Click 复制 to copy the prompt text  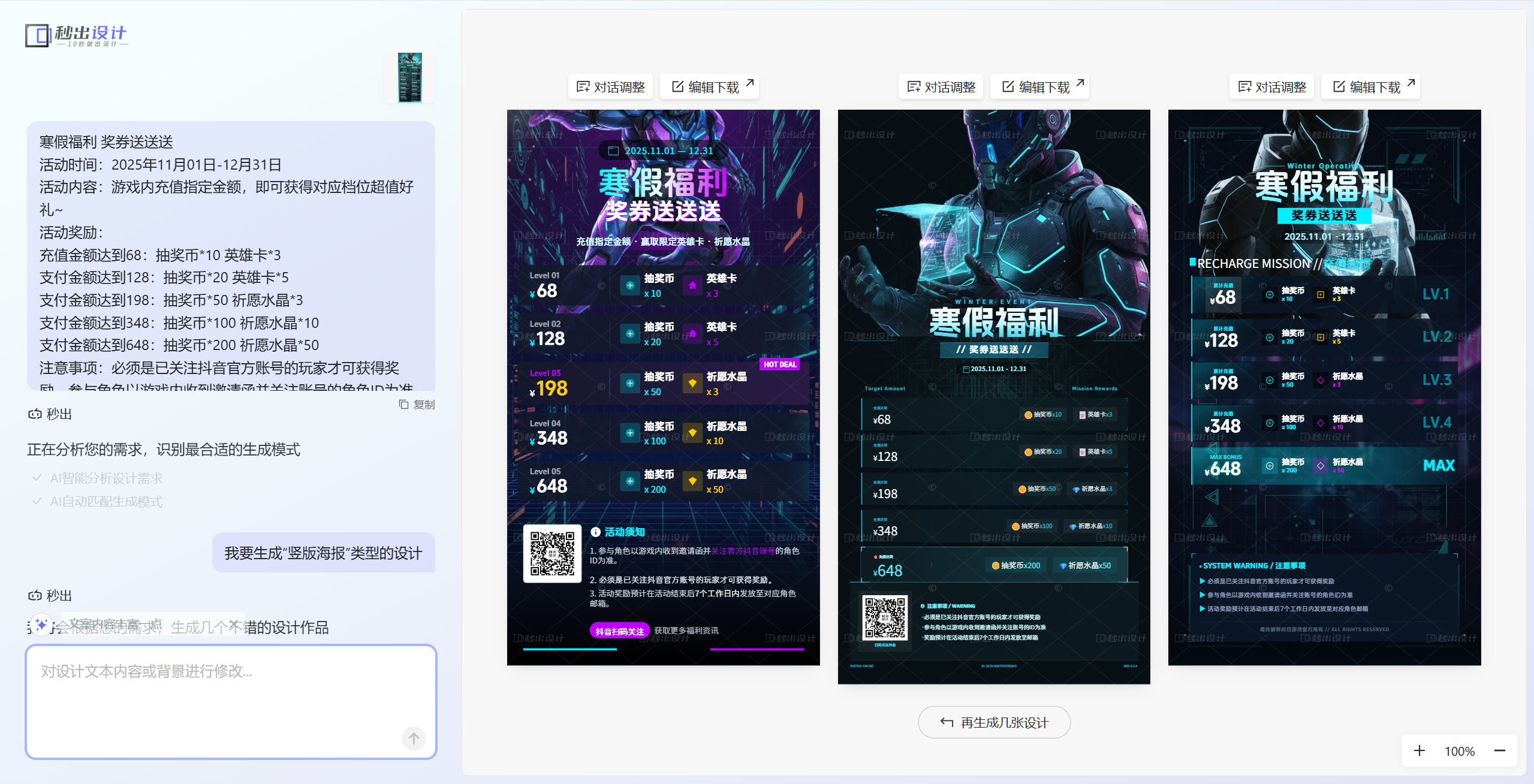417,405
